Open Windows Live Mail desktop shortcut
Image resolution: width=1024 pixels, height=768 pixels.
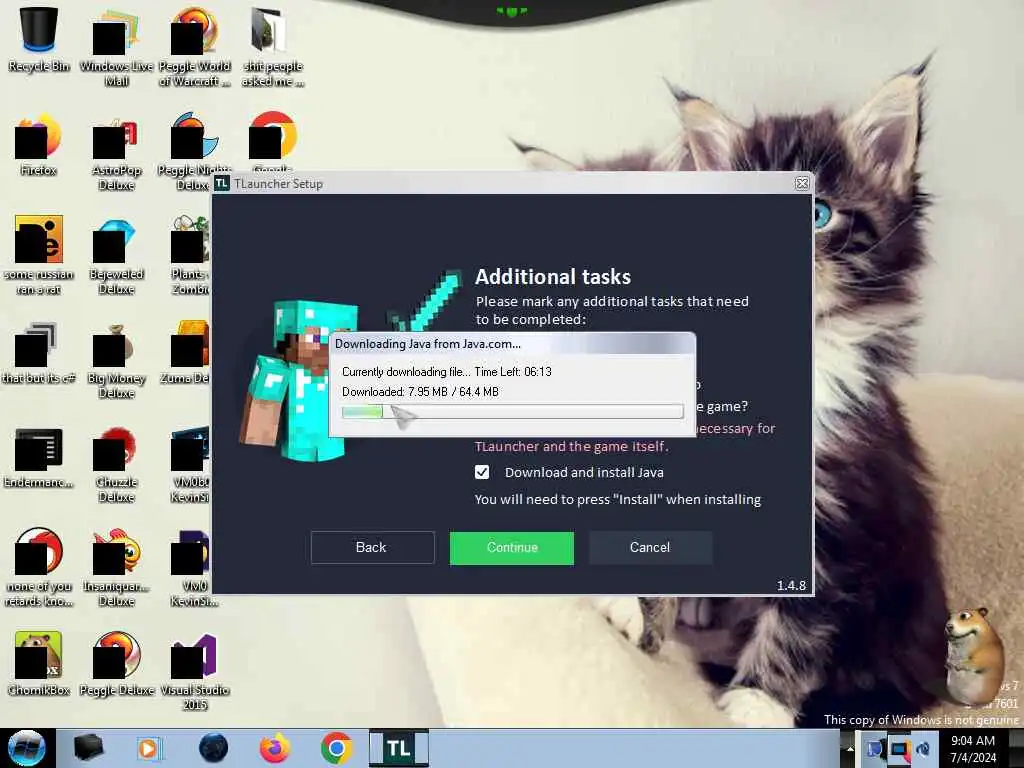pyautogui.click(x=116, y=46)
